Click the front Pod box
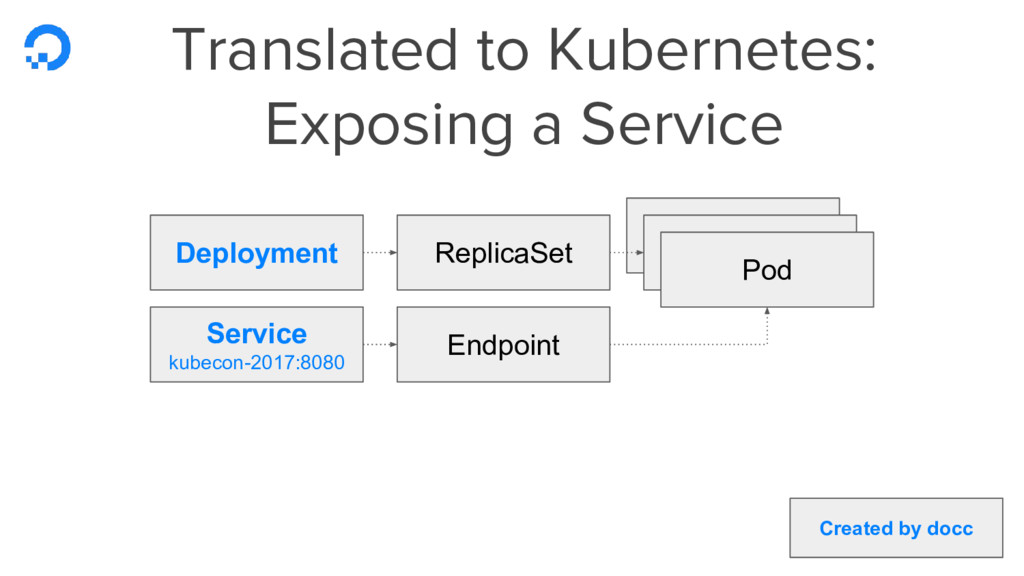The width and height of the screenshot is (1024, 576). click(767, 269)
